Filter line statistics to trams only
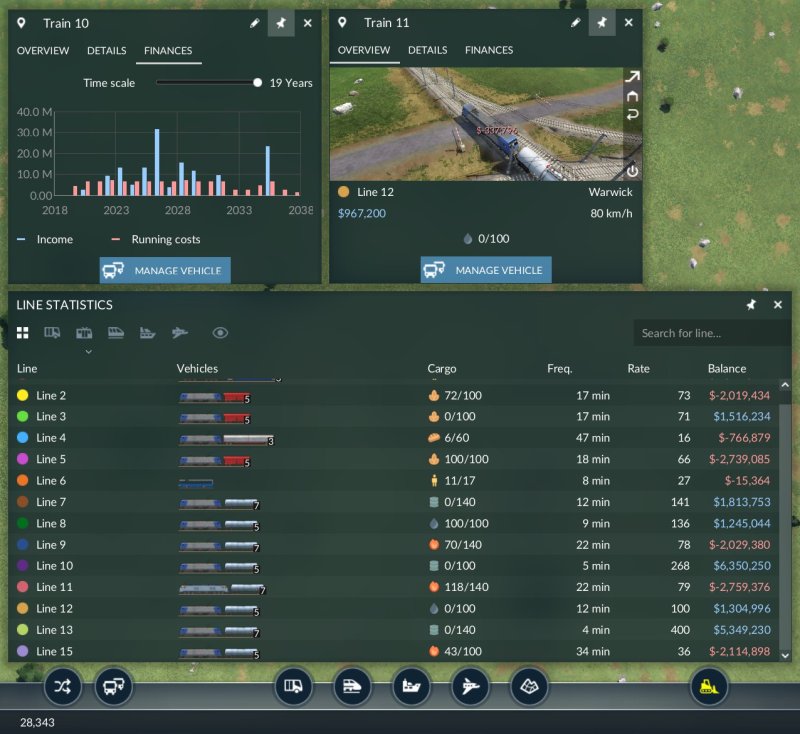Viewport: 800px width, 734px height. 84,333
